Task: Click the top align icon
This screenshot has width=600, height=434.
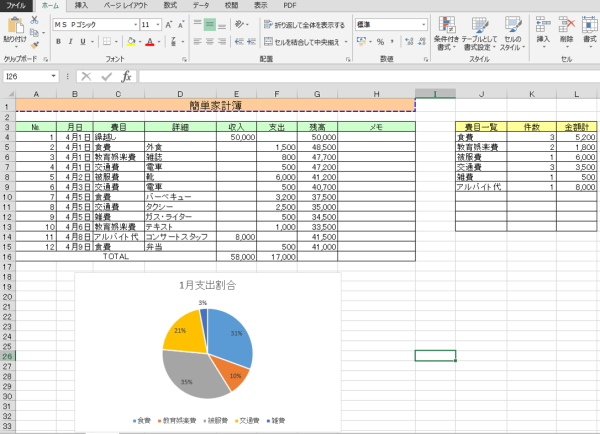Action: (197, 25)
